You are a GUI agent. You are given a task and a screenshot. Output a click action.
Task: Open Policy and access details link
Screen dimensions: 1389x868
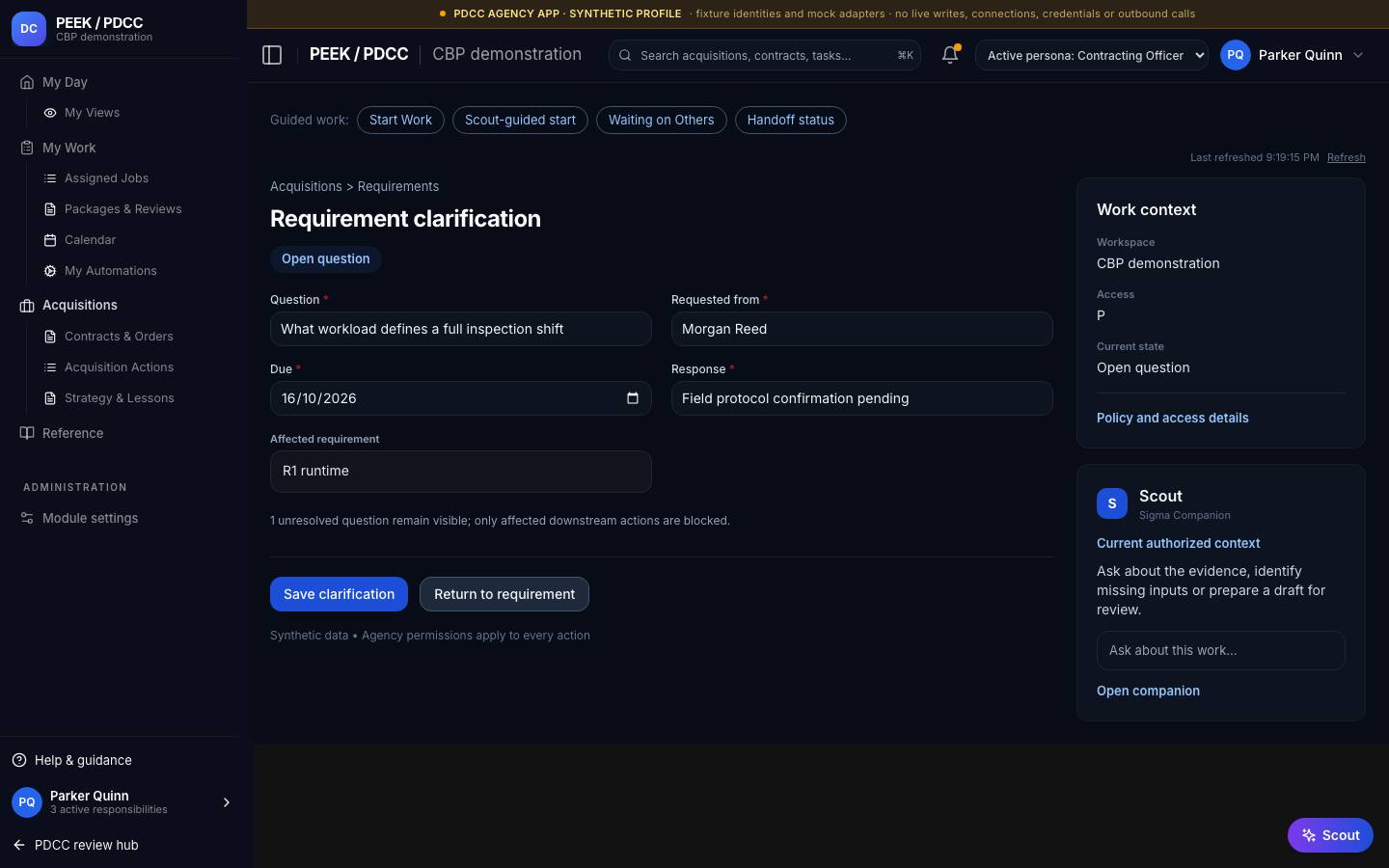click(1172, 418)
